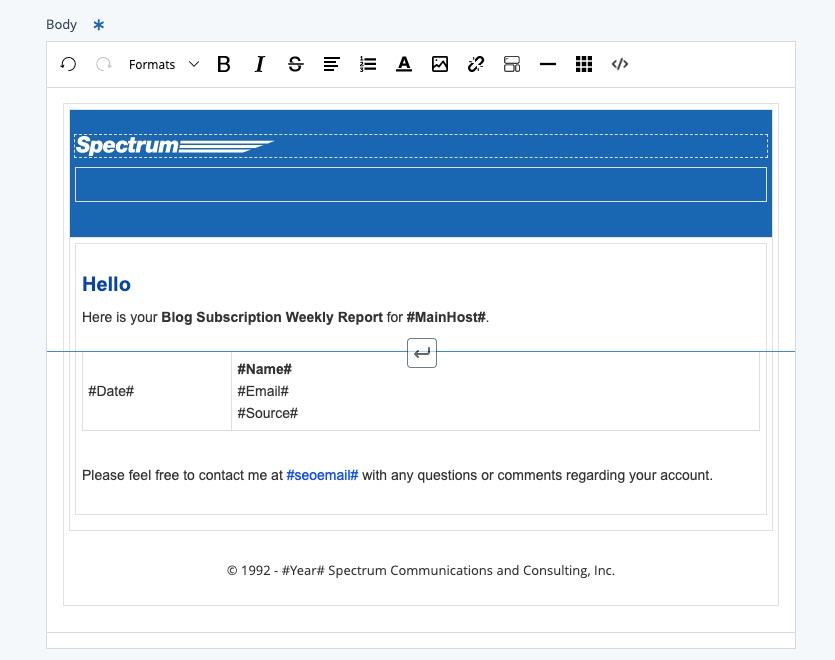835x660 pixels.
Task: Insert a numbered list
Action: click(x=368, y=64)
